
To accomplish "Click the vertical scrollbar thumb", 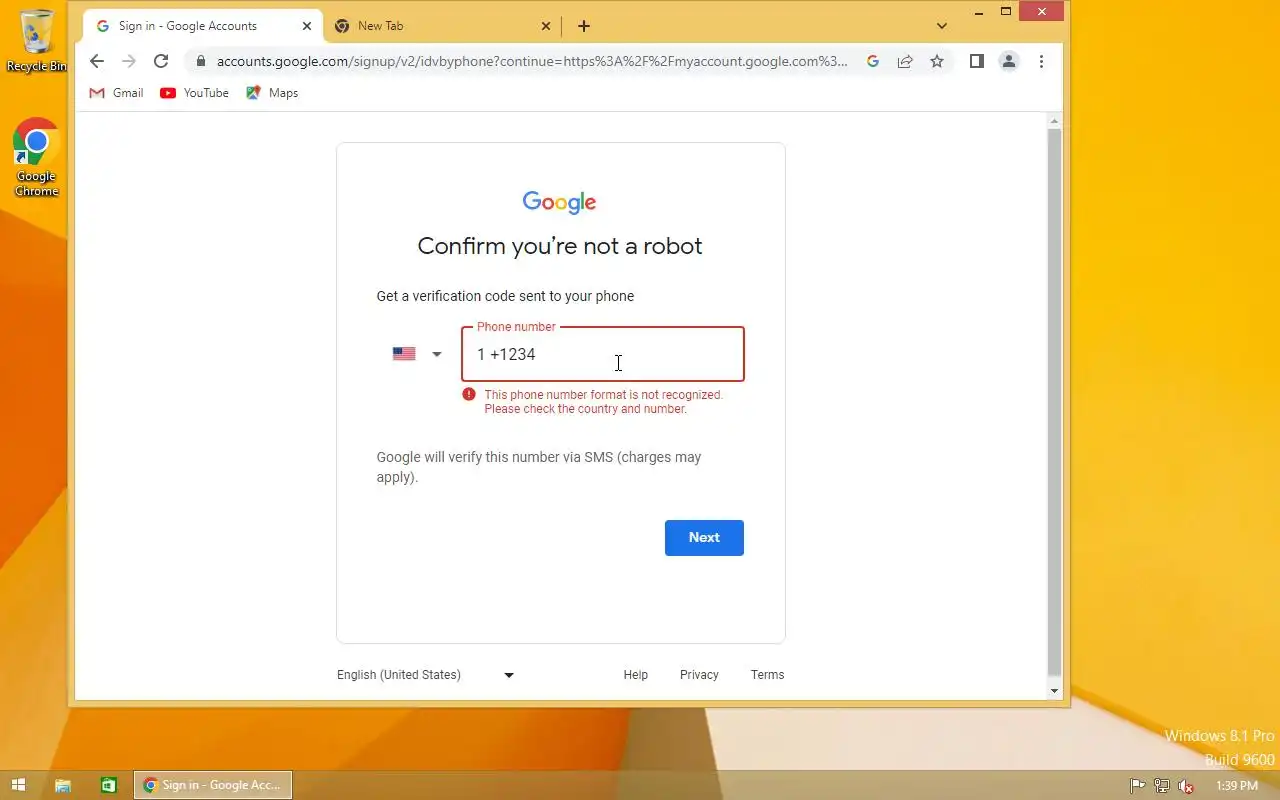I will 1054,402.
